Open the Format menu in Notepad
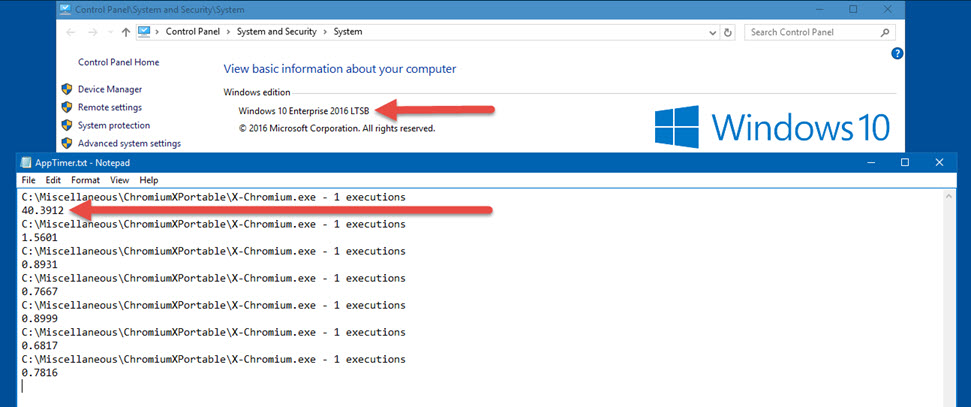Viewport: 971px width, 407px height. pyautogui.click(x=85, y=180)
